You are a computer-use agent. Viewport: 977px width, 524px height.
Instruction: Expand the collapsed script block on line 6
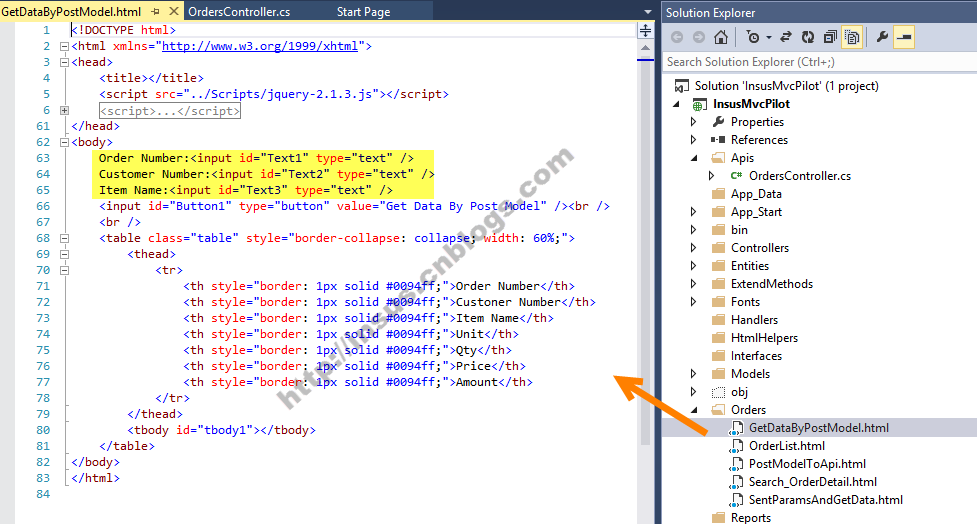[64, 110]
